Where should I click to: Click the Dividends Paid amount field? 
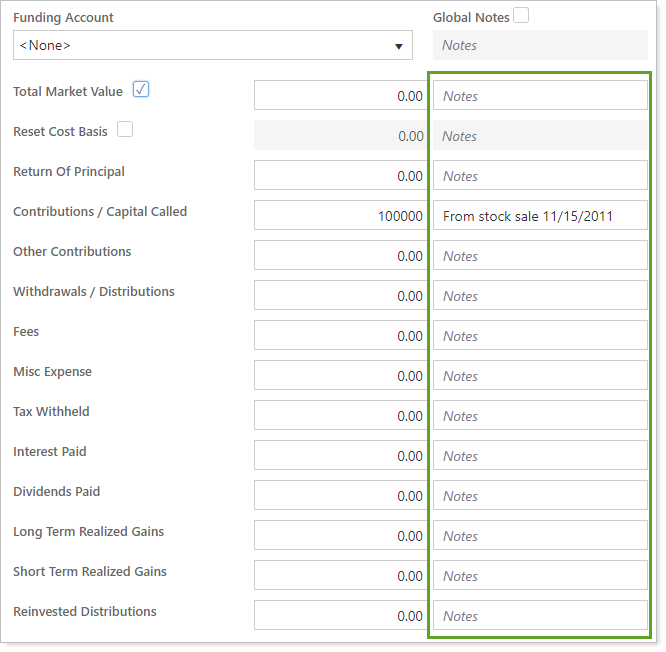340,496
